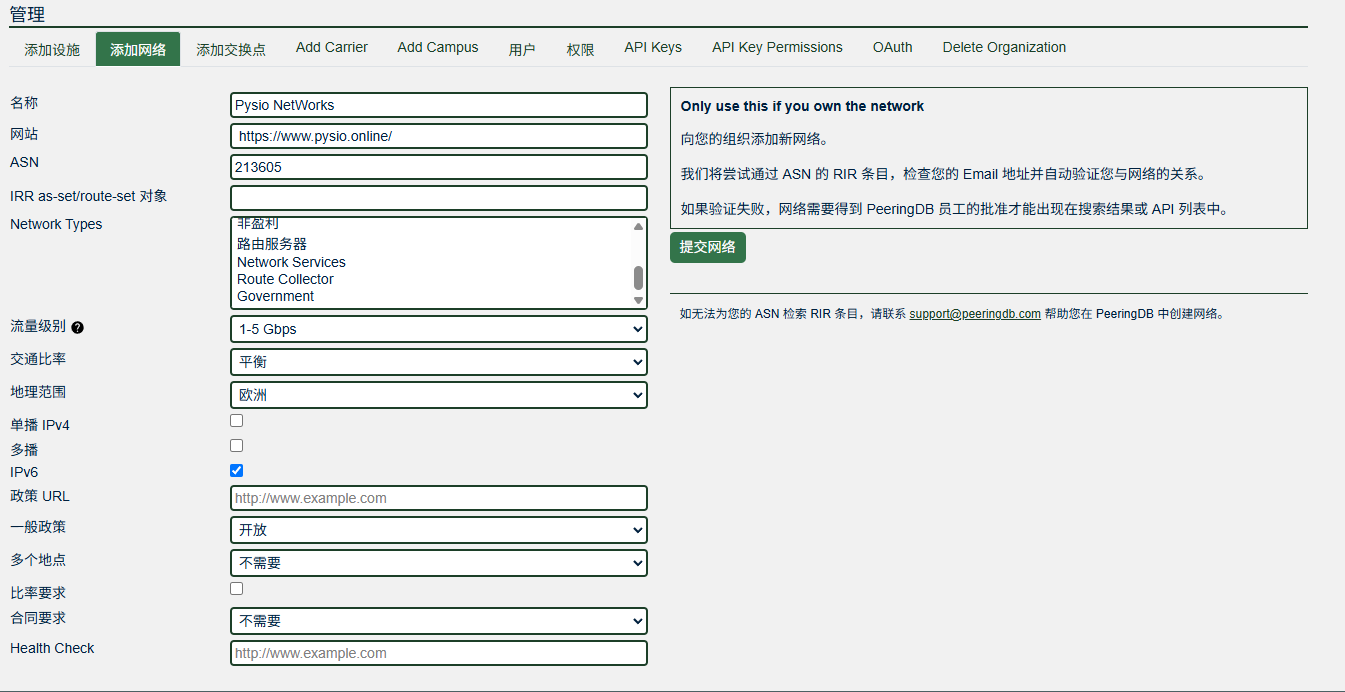Open the support@peeringdb.com email link

[x=975, y=313]
